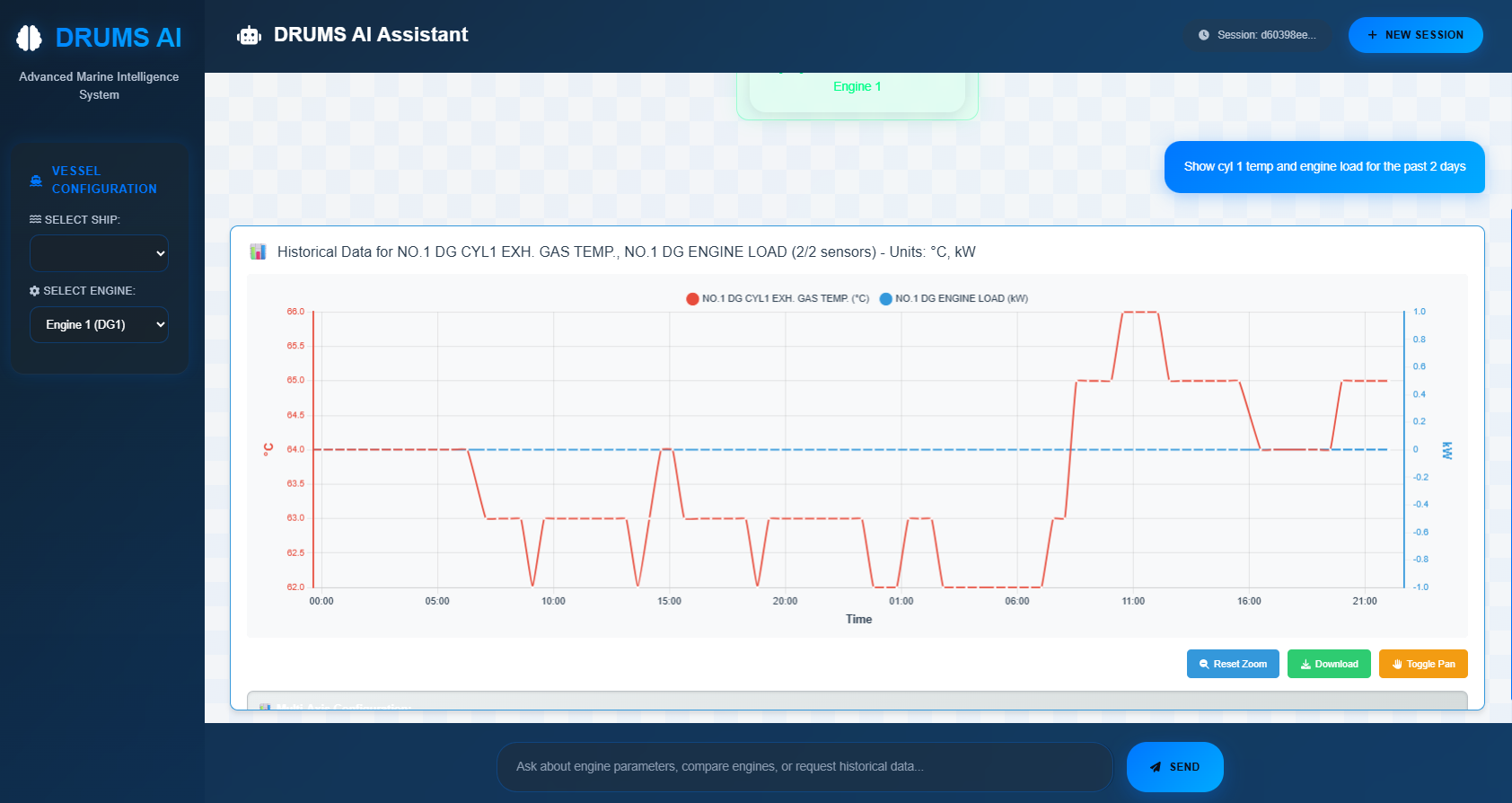The width and height of the screenshot is (1512, 803).
Task: Toggle the DG ENGINE LOAD legend series
Action: [x=954, y=299]
